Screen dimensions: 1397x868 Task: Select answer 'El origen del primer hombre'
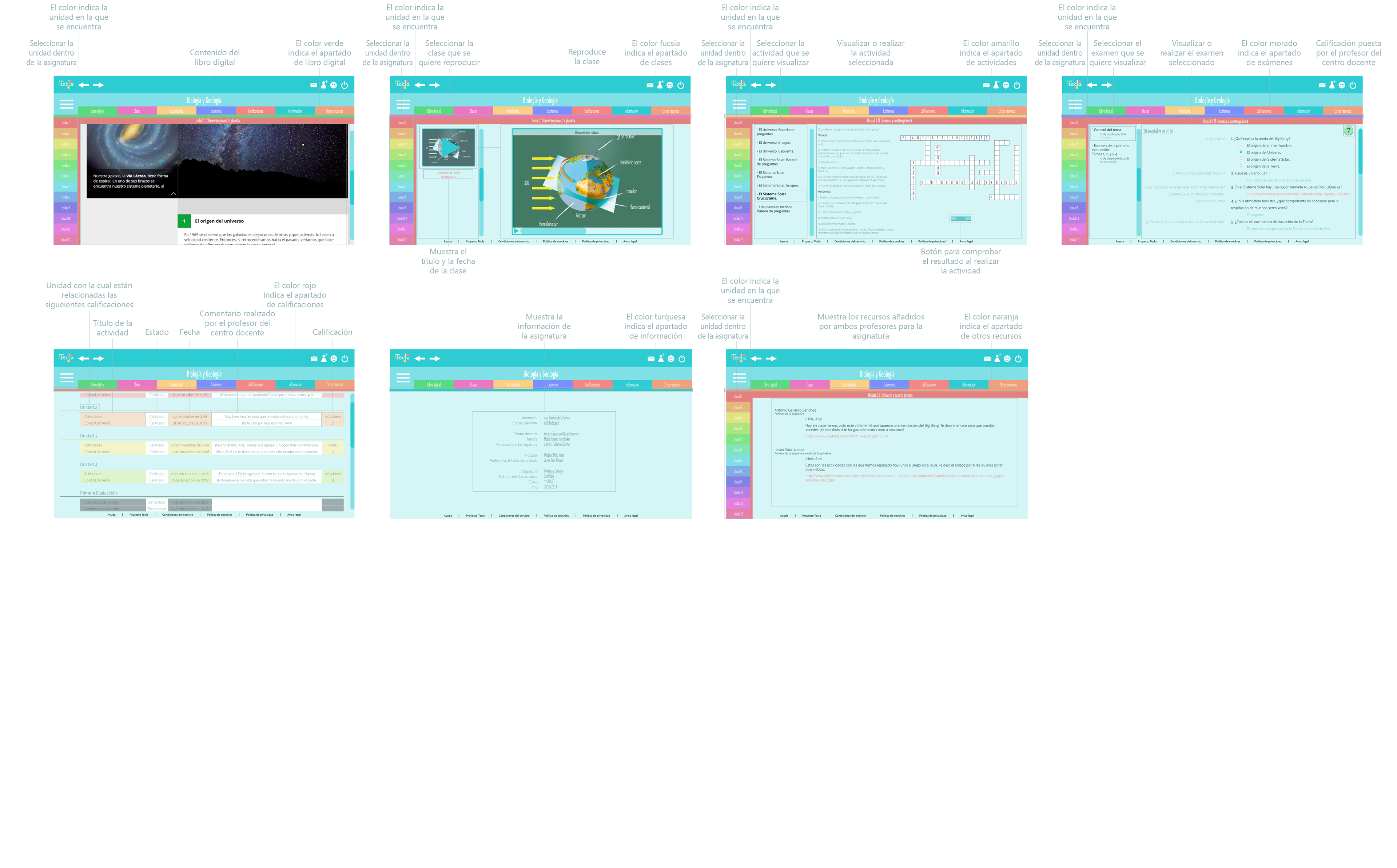[1241, 145]
